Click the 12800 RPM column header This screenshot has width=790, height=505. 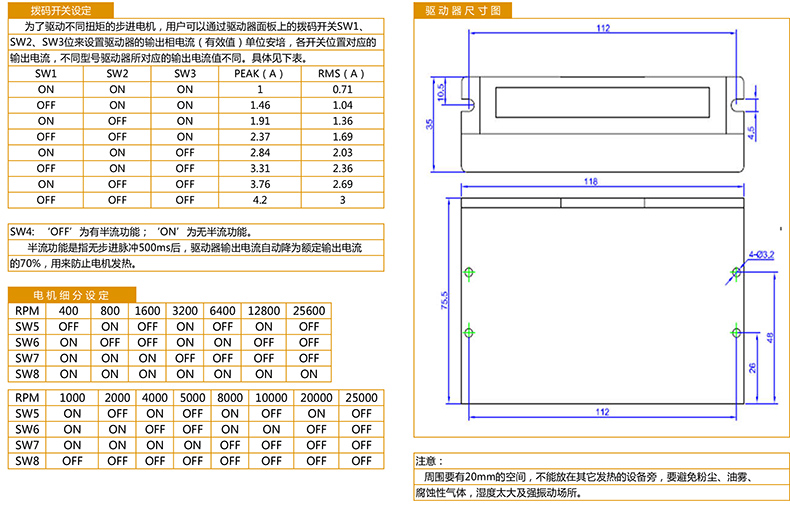click(x=264, y=311)
